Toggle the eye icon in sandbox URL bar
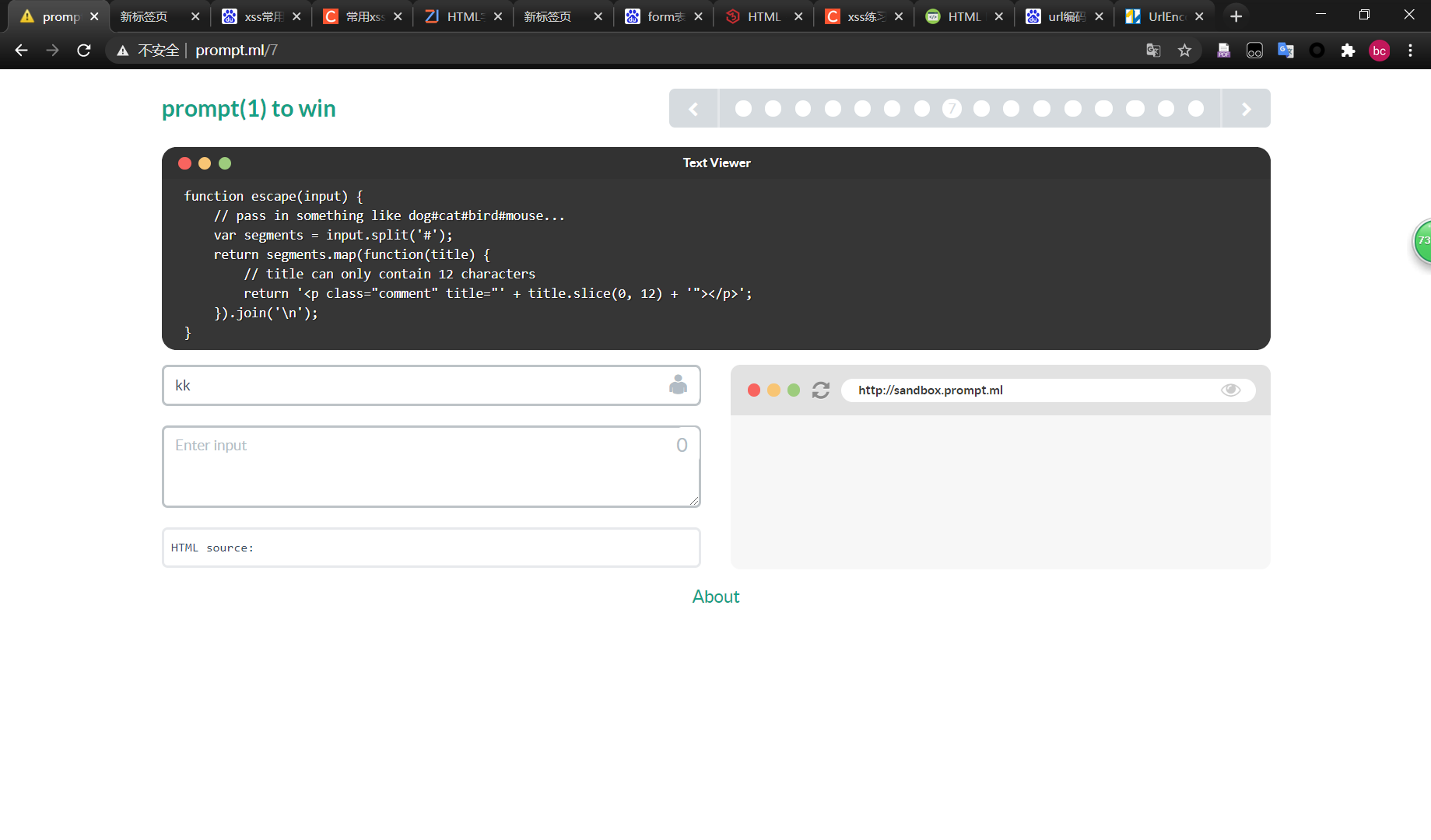Screen dimensions: 1431x840 [x=1230, y=390]
